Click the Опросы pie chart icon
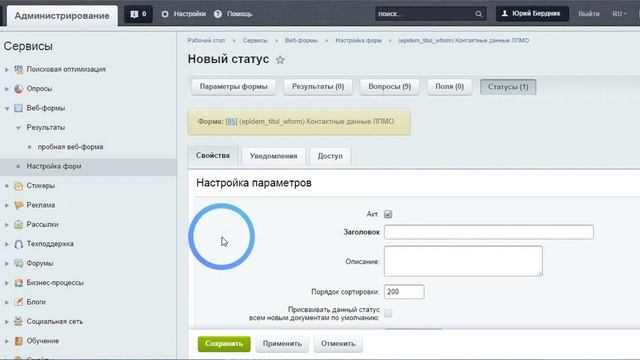The height and width of the screenshot is (360, 640). click(18, 89)
